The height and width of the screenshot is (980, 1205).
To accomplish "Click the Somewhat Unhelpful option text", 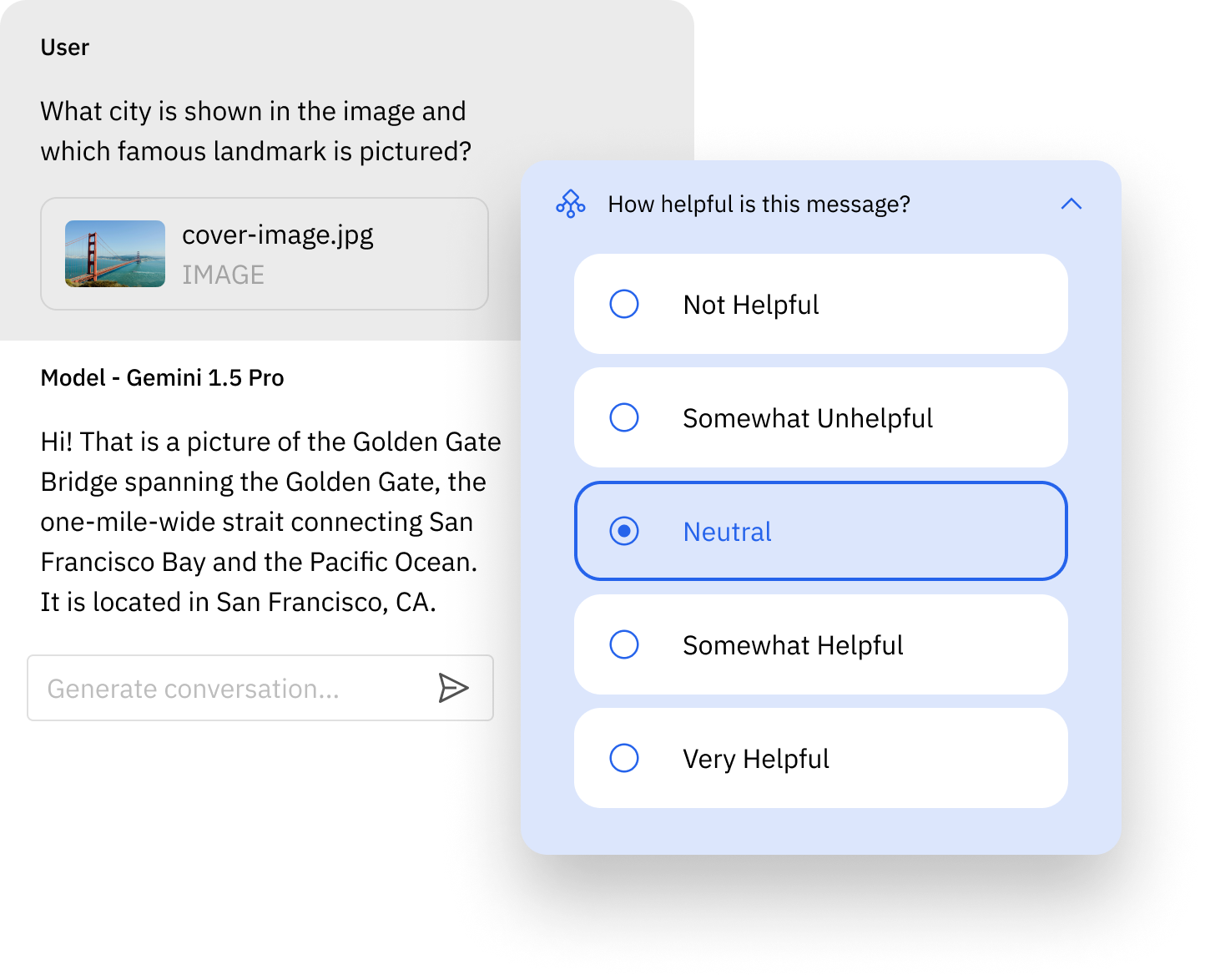I will coord(808,418).
